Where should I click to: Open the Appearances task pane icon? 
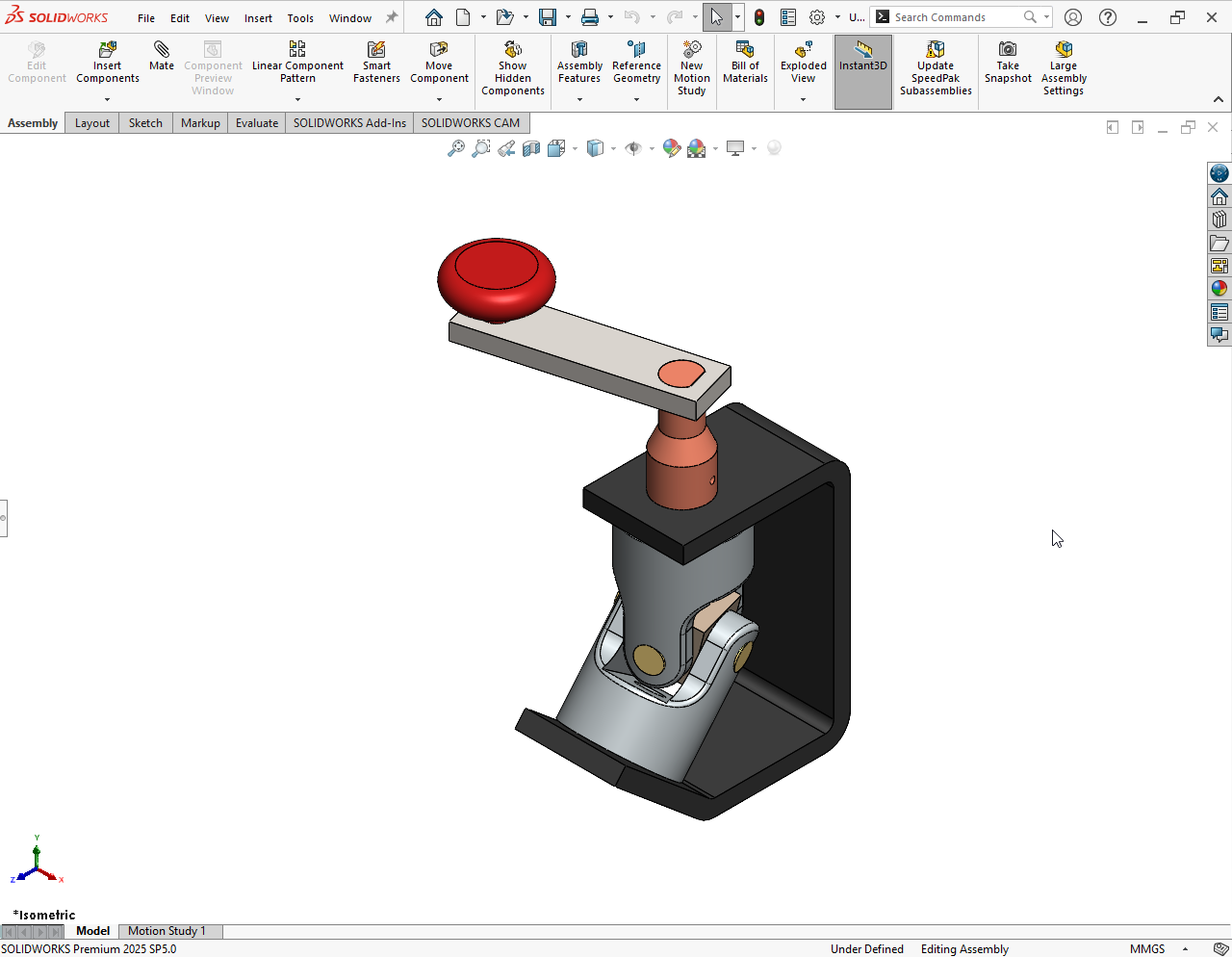click(1219, 288)
